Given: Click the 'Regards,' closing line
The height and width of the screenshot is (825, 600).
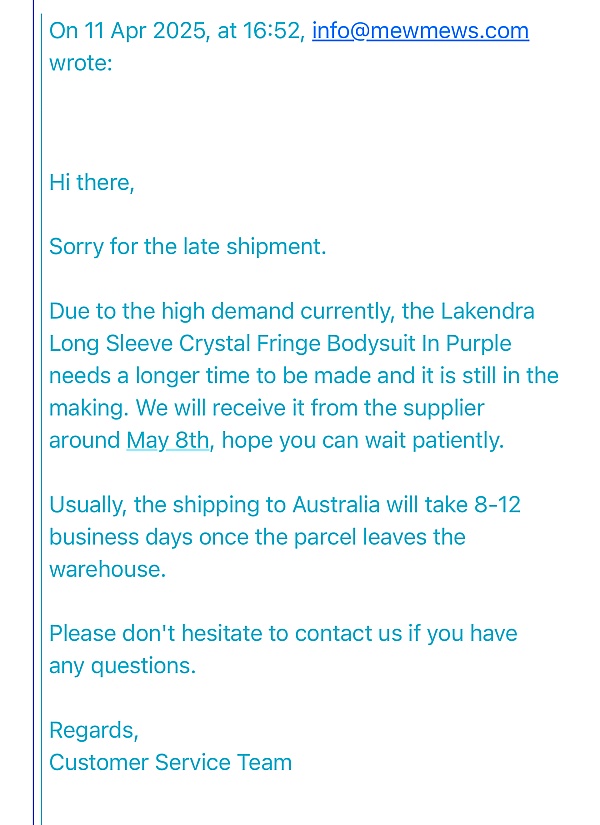Looking at the screenshot, I should tap(94, 731).
